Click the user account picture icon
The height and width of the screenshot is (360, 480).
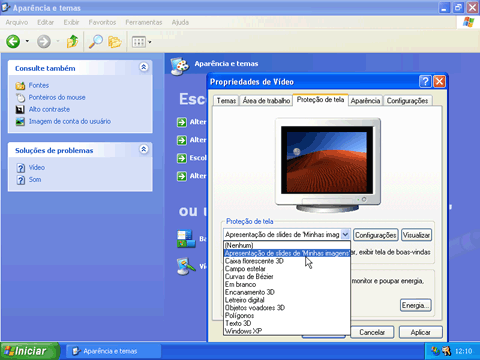click(20, 122)
